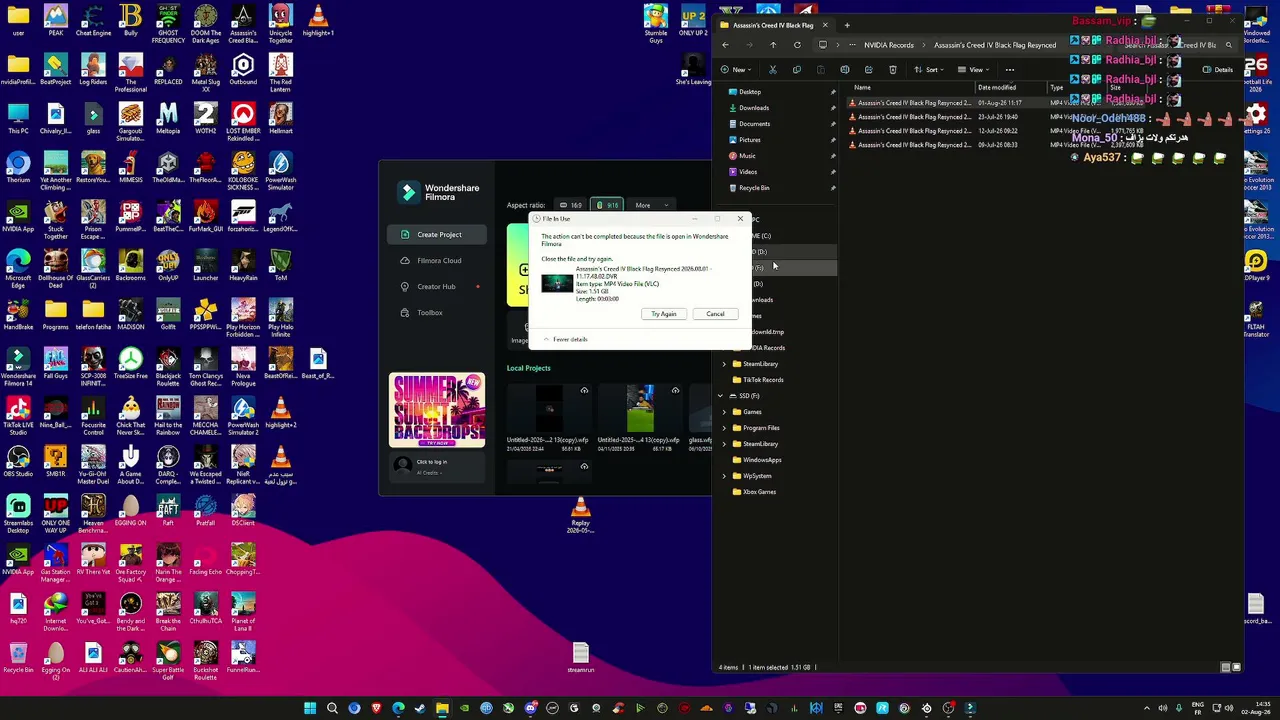Open Filmora Cloud section

pyautogui.click(x=439, y=260)
